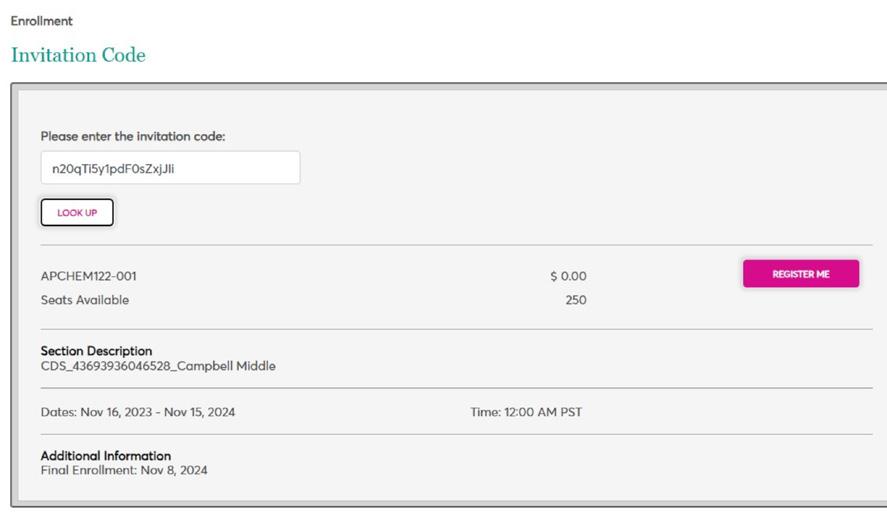Click the divider above Section Description
Image resolution: width=887 pixels, height=521 pixels.
[x=456, y=329]
